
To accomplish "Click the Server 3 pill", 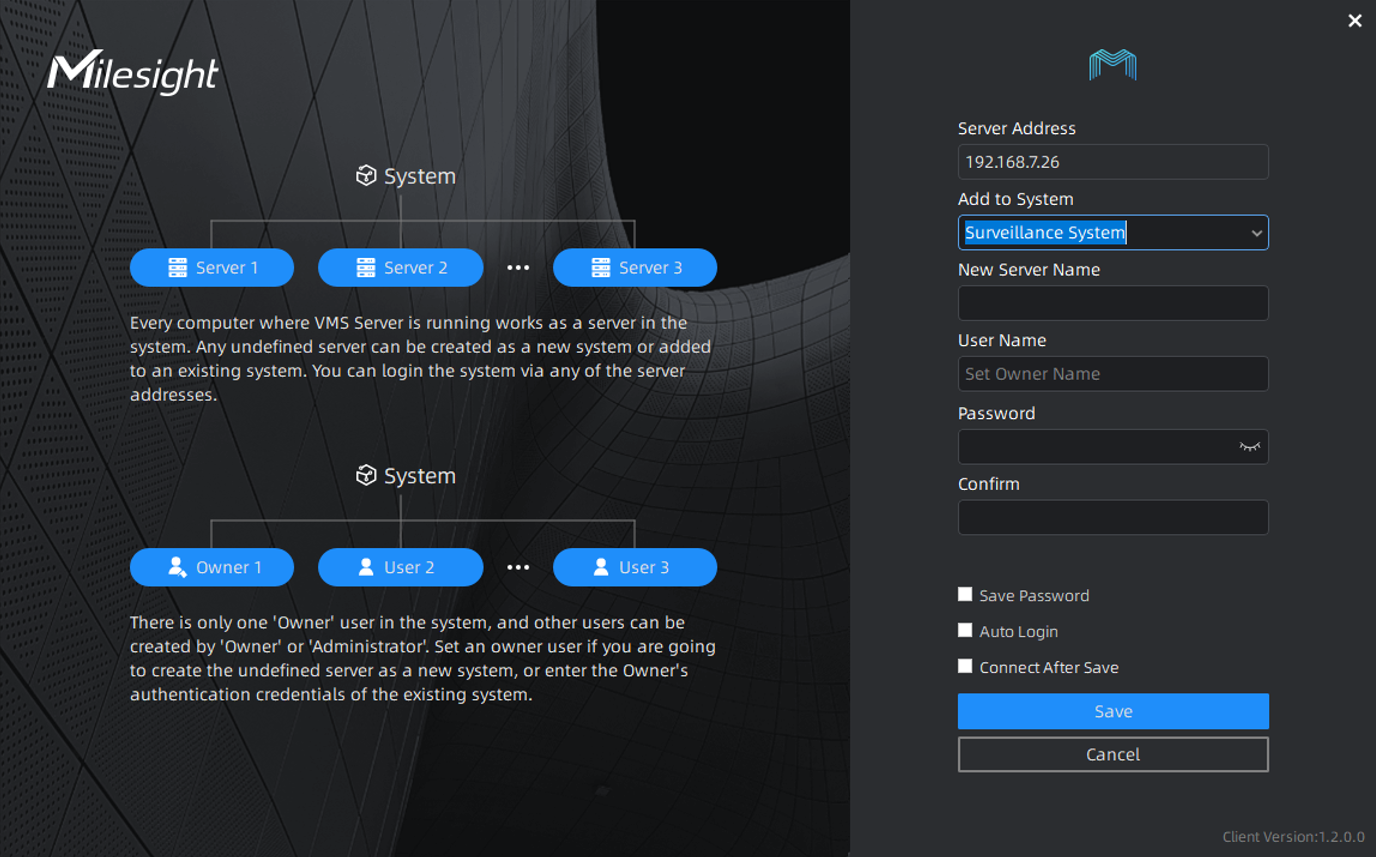I will tap(635, 267).
